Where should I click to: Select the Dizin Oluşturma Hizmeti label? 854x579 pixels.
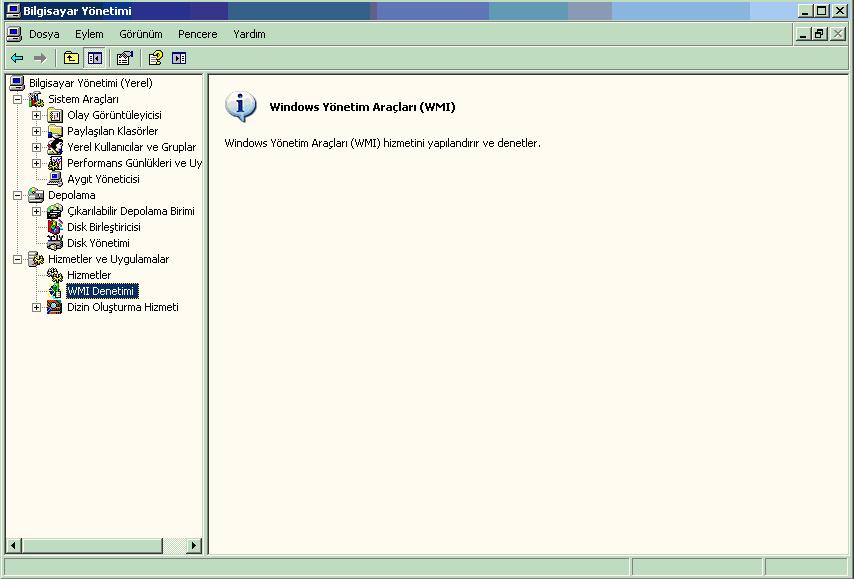coord(123,307)
